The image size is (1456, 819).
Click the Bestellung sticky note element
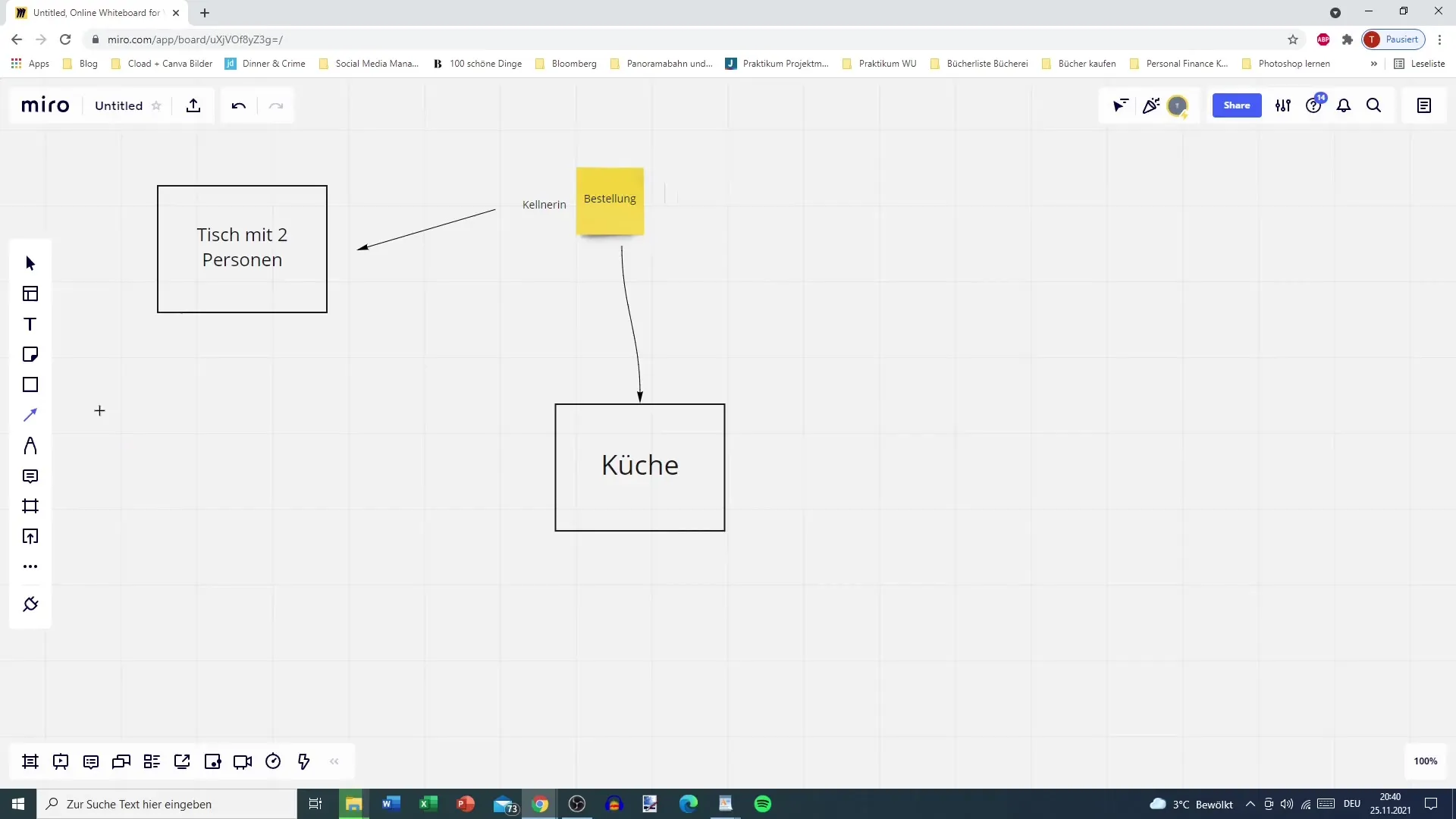coord(609,198)
